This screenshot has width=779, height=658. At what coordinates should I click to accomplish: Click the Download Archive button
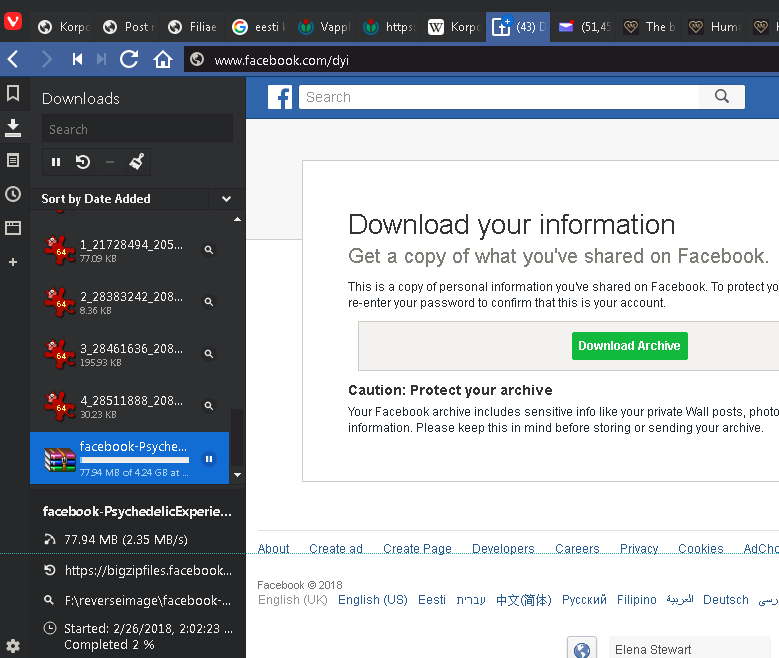point(629,346)
